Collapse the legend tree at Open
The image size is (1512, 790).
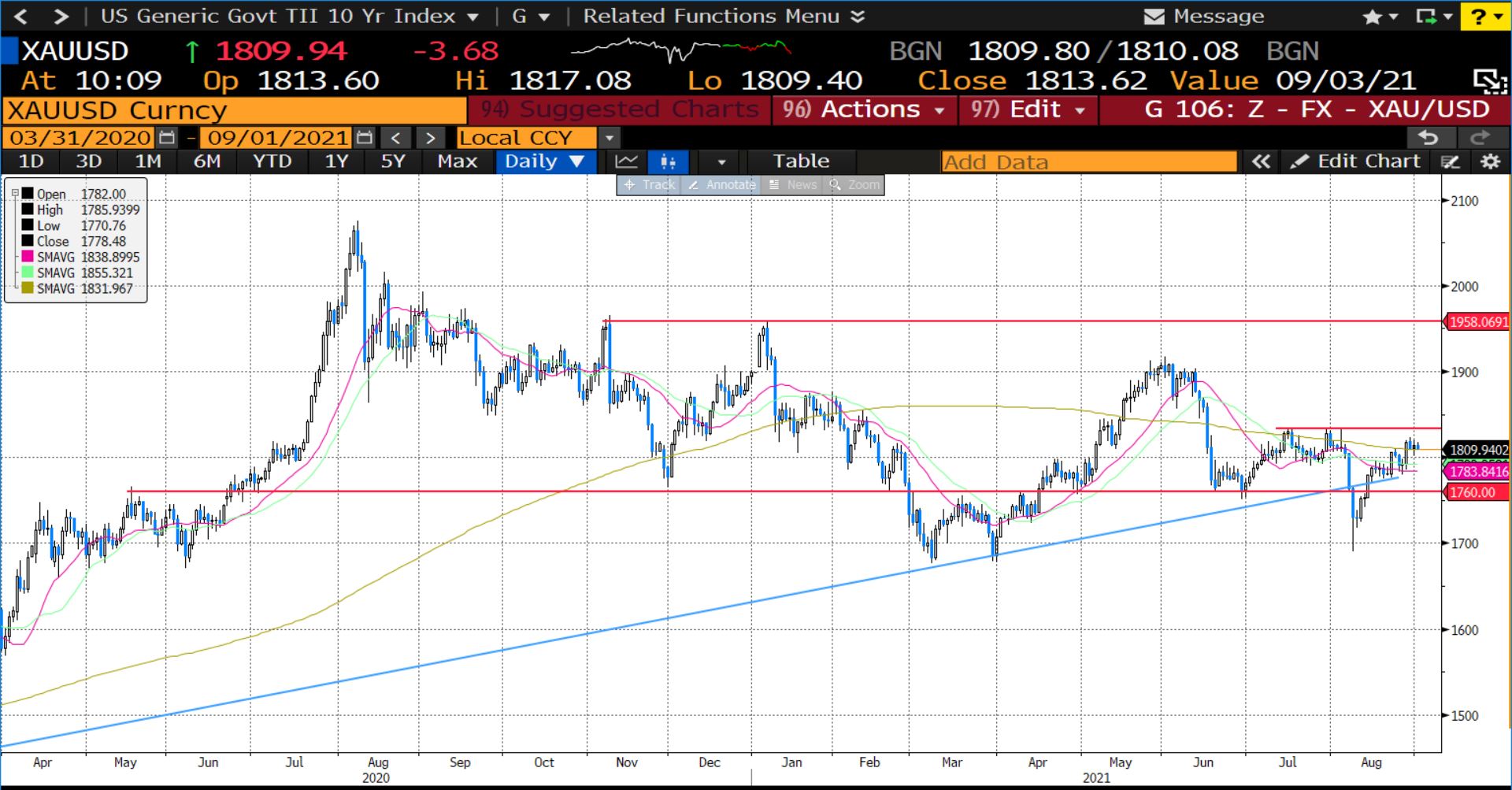coord(15,194)
